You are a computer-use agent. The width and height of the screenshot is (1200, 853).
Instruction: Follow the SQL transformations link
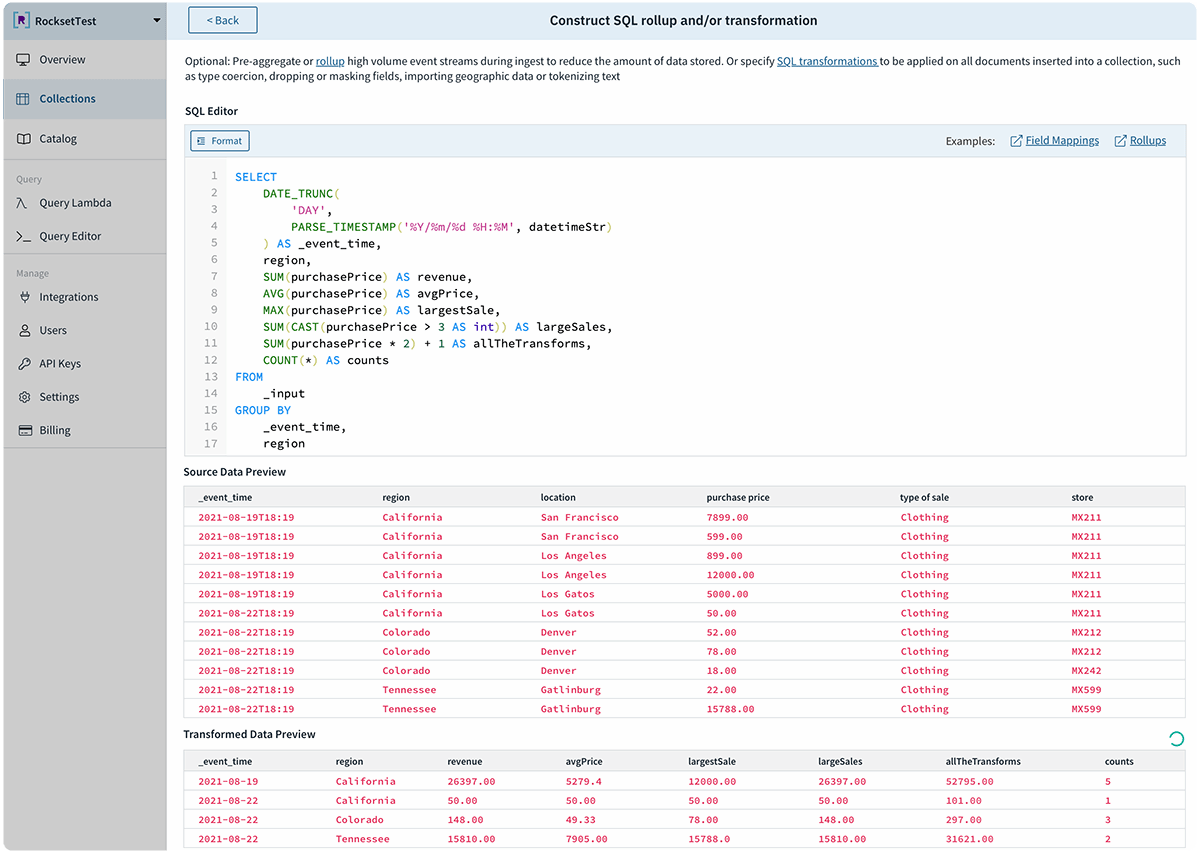click(827, 61)
